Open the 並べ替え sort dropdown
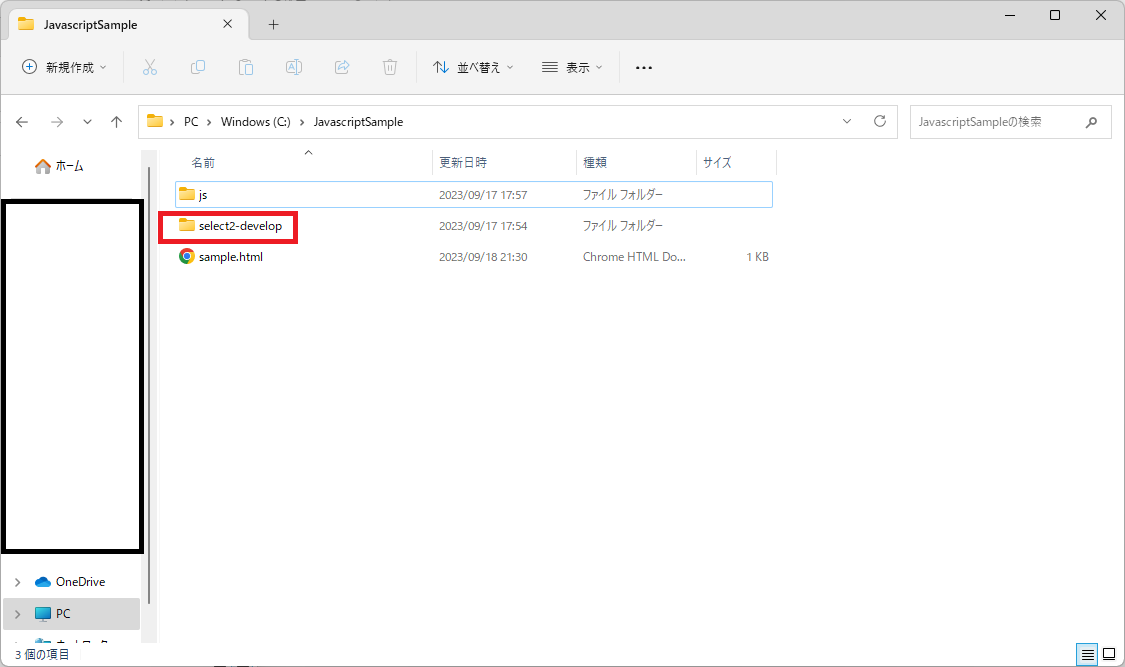The width and height of the screenshot is (1125, 667). tap(473, 67)
